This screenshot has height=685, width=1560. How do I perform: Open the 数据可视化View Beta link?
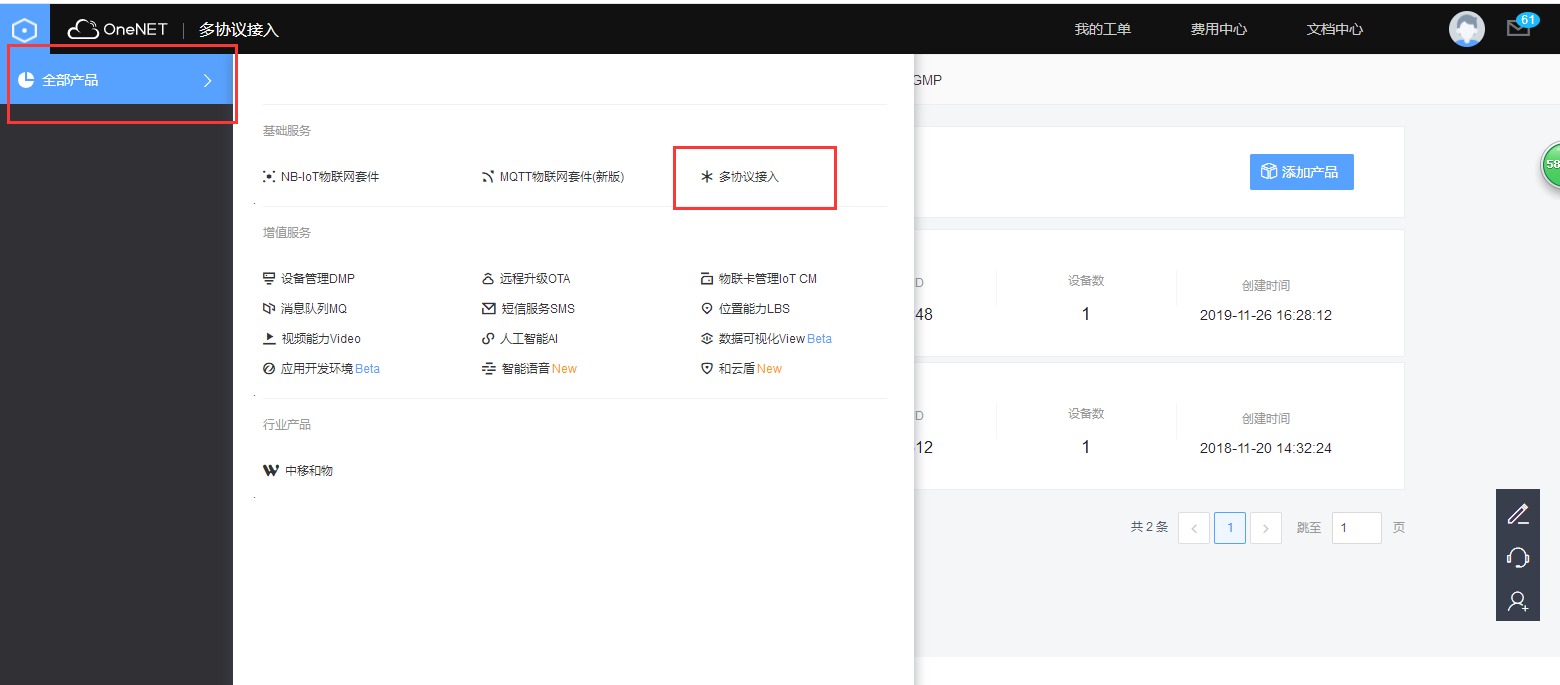[775, 338]
